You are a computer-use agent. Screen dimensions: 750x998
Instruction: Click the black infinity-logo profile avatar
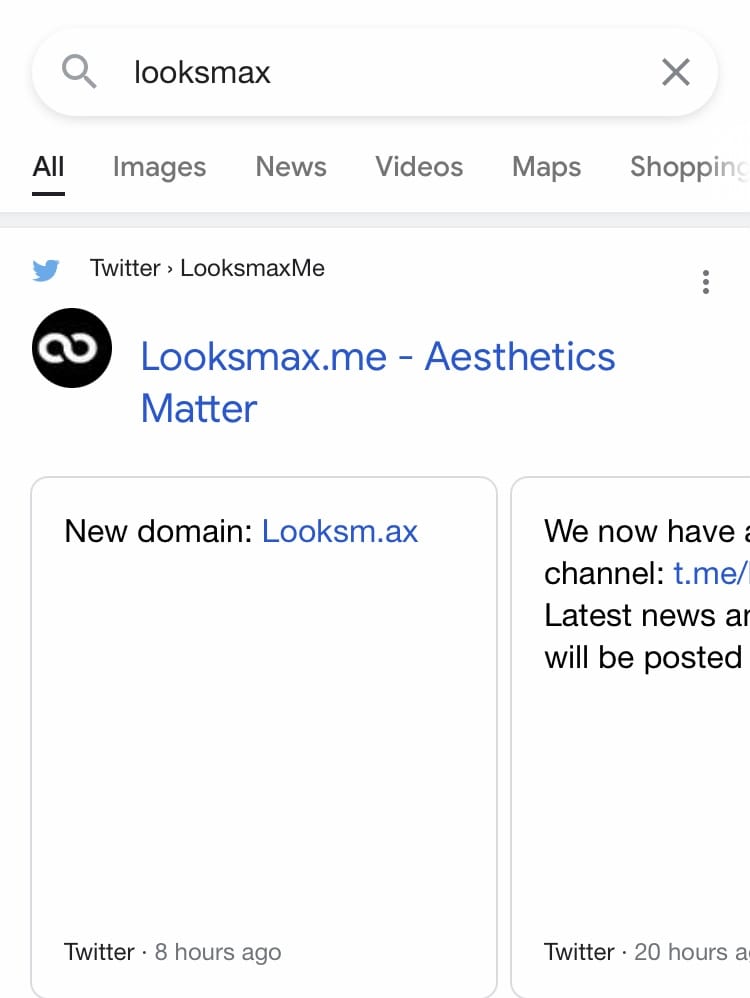click(x=72, y=348)
